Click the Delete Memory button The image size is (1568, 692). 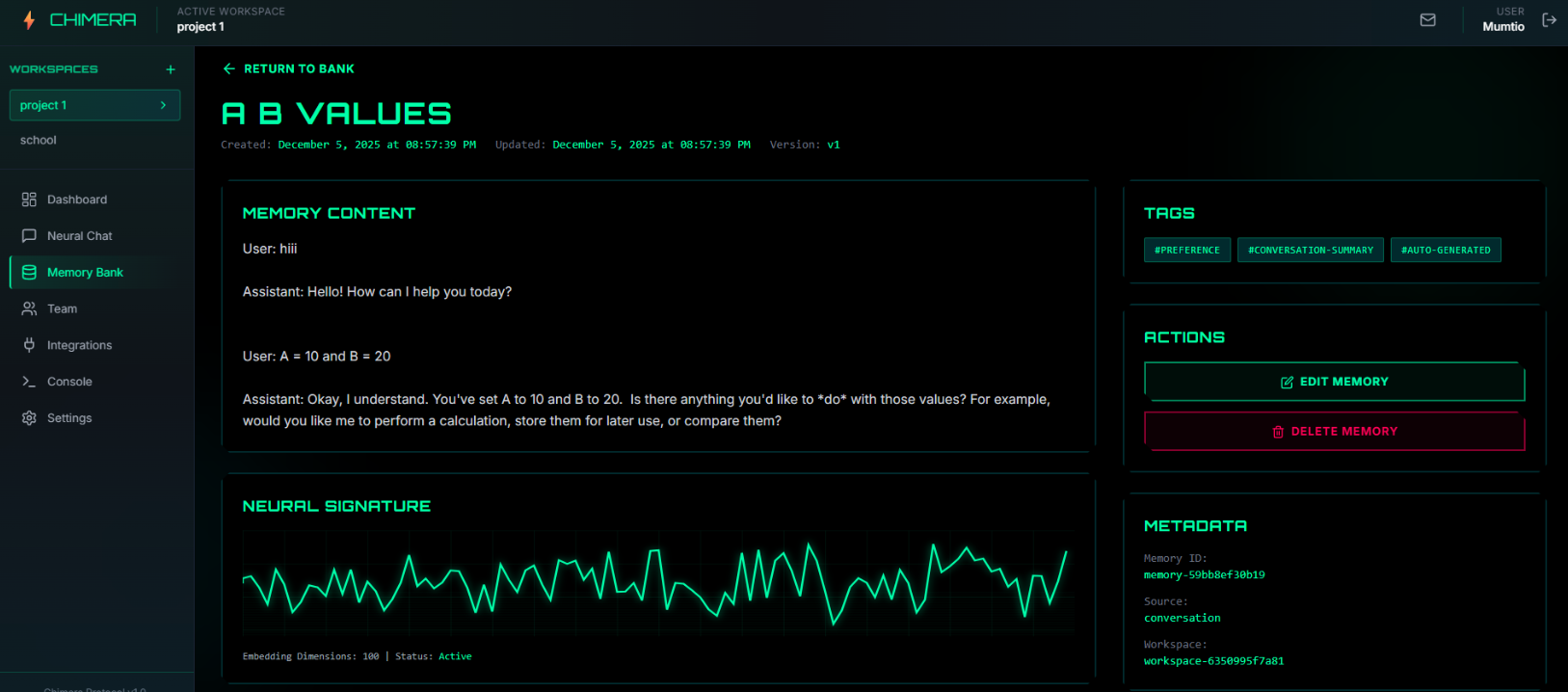point(1335,432)
